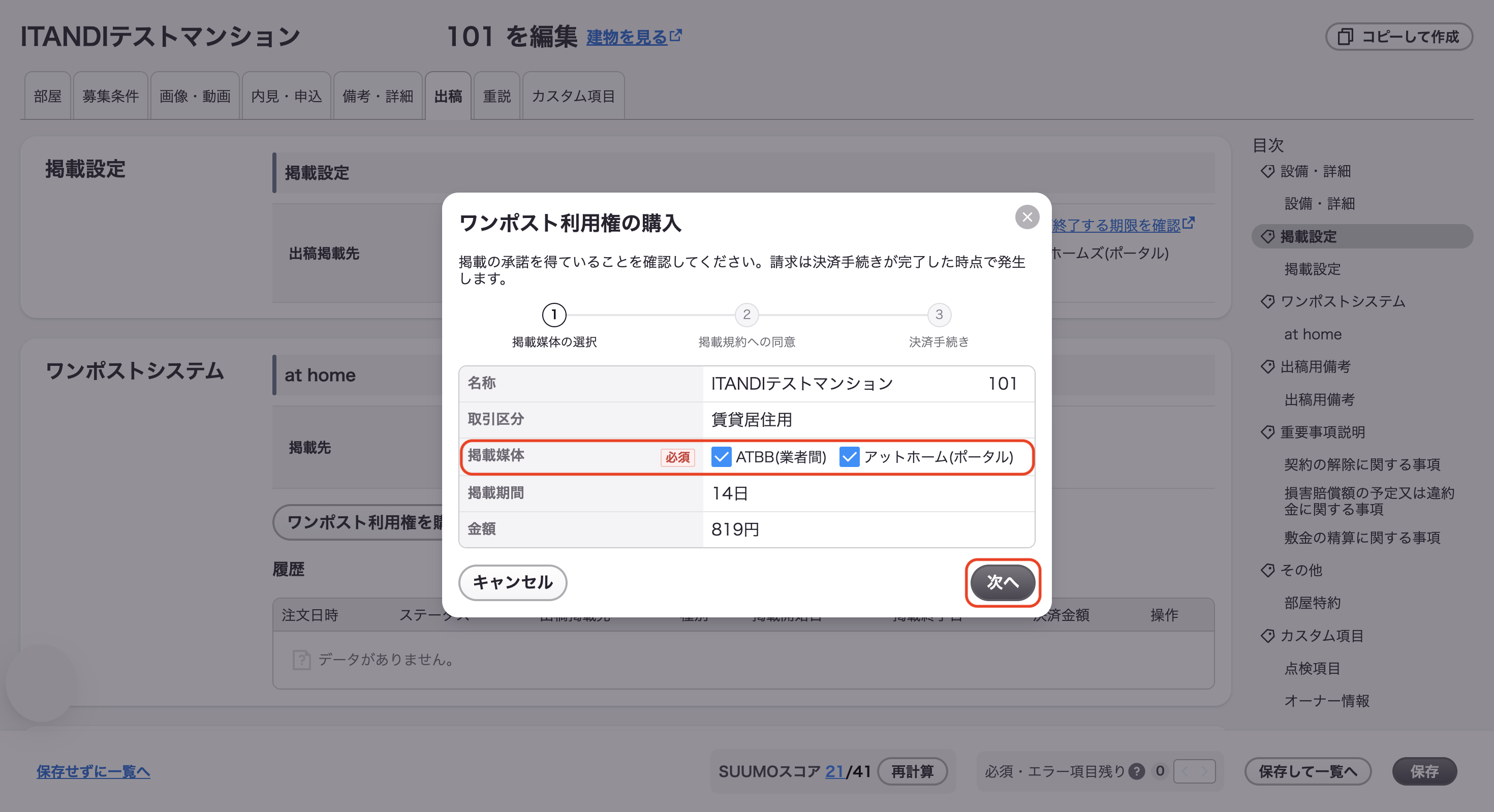Viewport: 1494px width, 812px height.
Task: Click the copy icon in コピーして作成
Action: [1345, 37]
